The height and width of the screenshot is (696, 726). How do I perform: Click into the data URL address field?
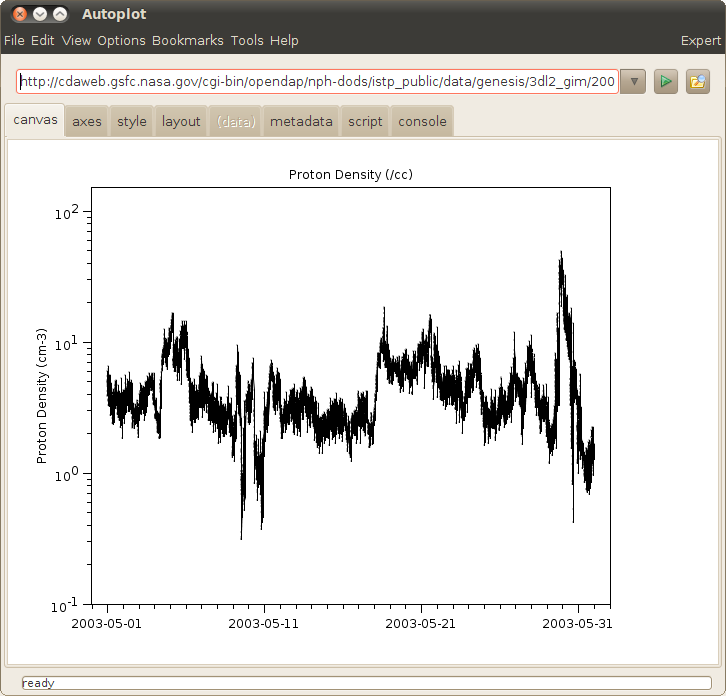tap(317, 82)
